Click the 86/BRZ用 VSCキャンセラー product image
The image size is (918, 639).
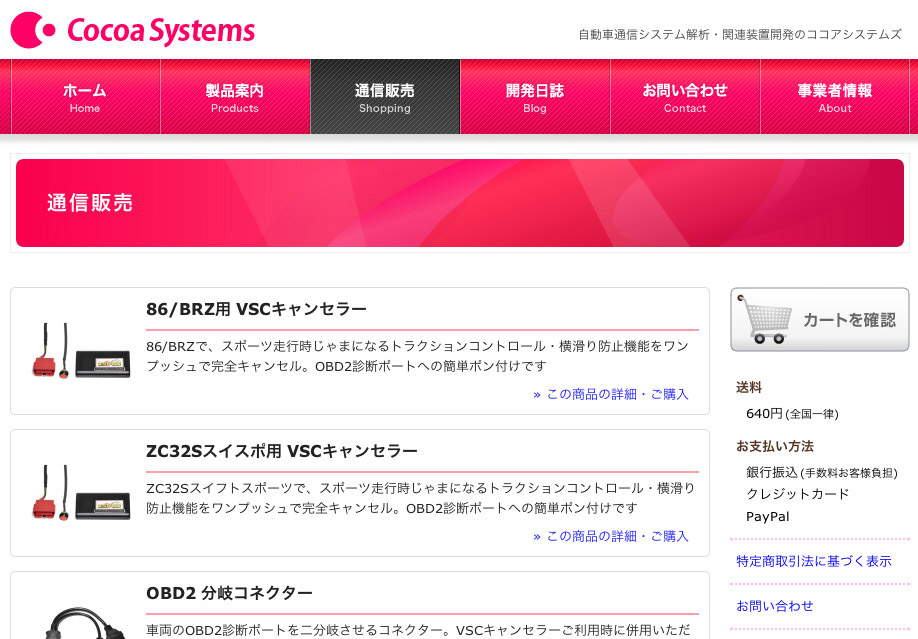(81, 351)
